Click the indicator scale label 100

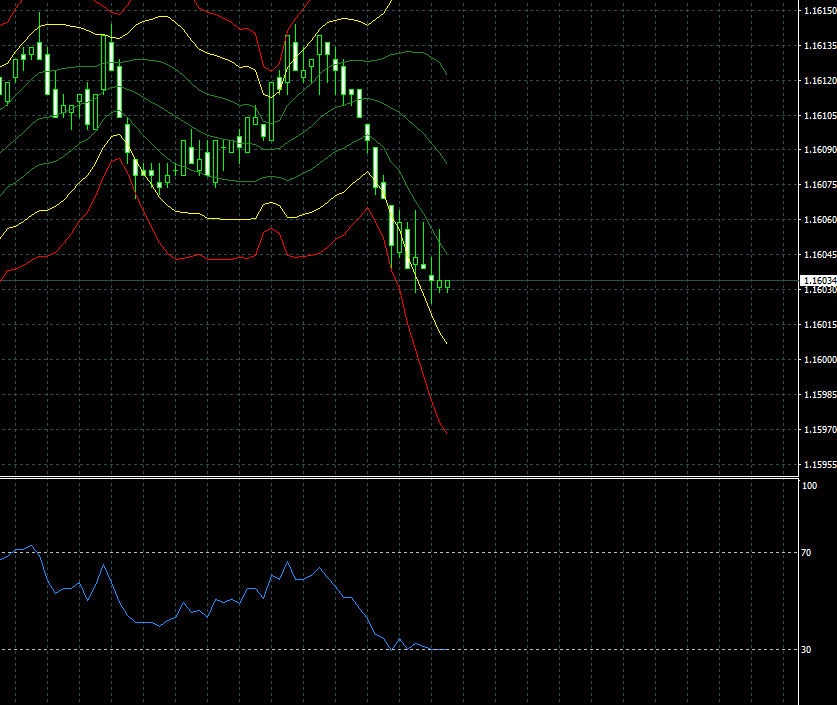[x=809, y=486]
